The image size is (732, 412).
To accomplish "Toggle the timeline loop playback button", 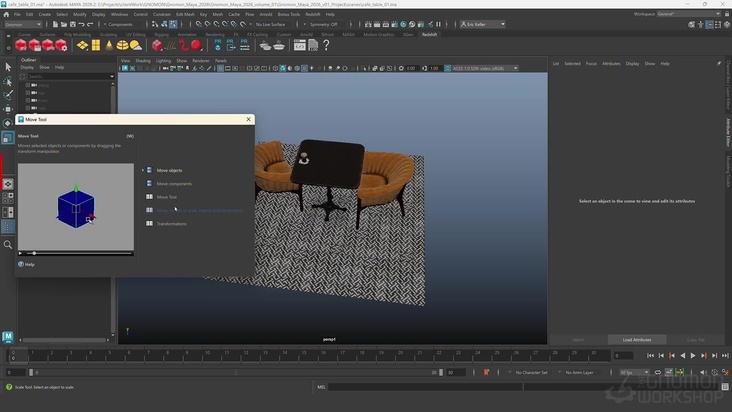I will (x=658, y=372).
